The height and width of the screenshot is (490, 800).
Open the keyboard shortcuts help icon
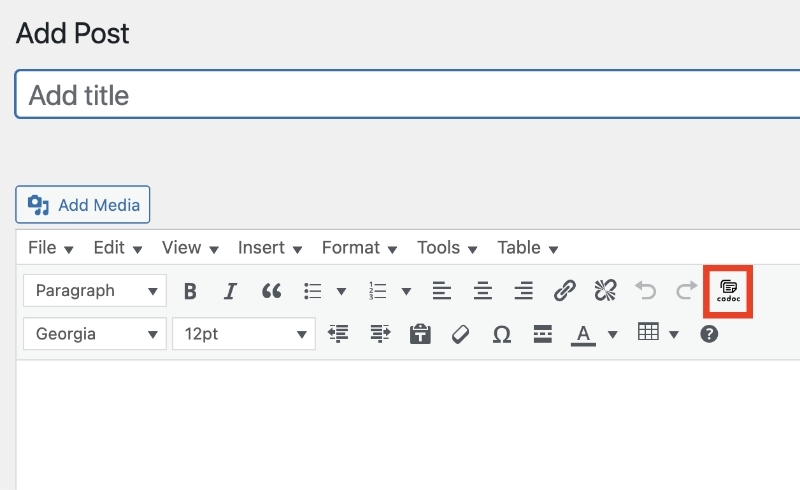click(709, 334)
